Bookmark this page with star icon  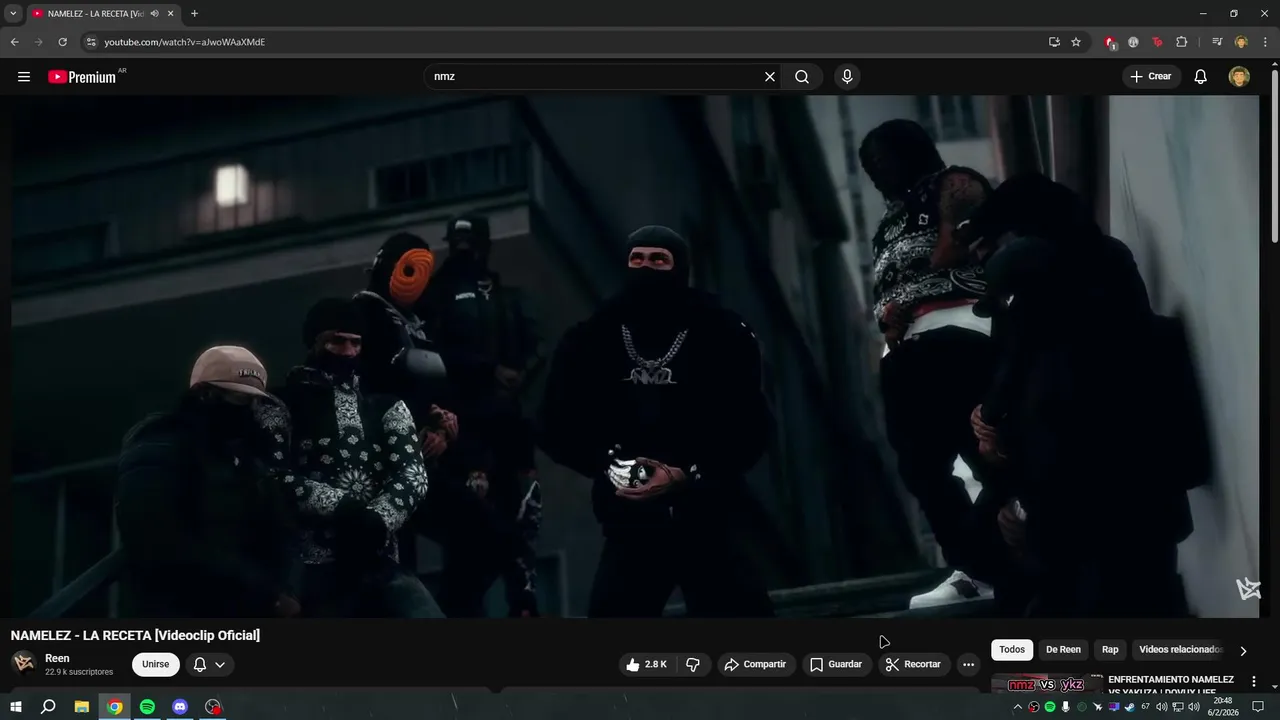(x=1076, y=42)
